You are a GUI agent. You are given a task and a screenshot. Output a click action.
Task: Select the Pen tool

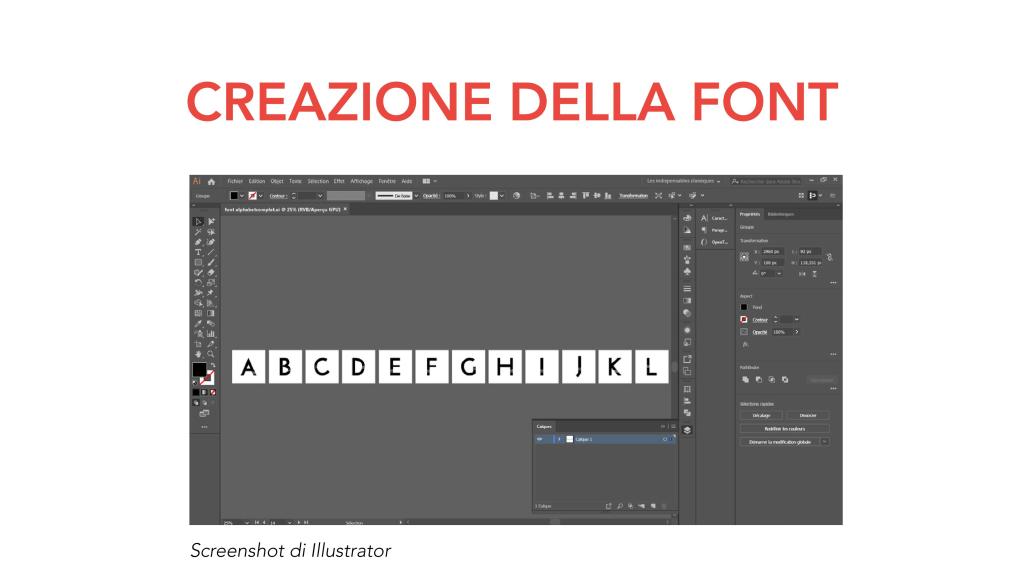click(x=198, y=242)
